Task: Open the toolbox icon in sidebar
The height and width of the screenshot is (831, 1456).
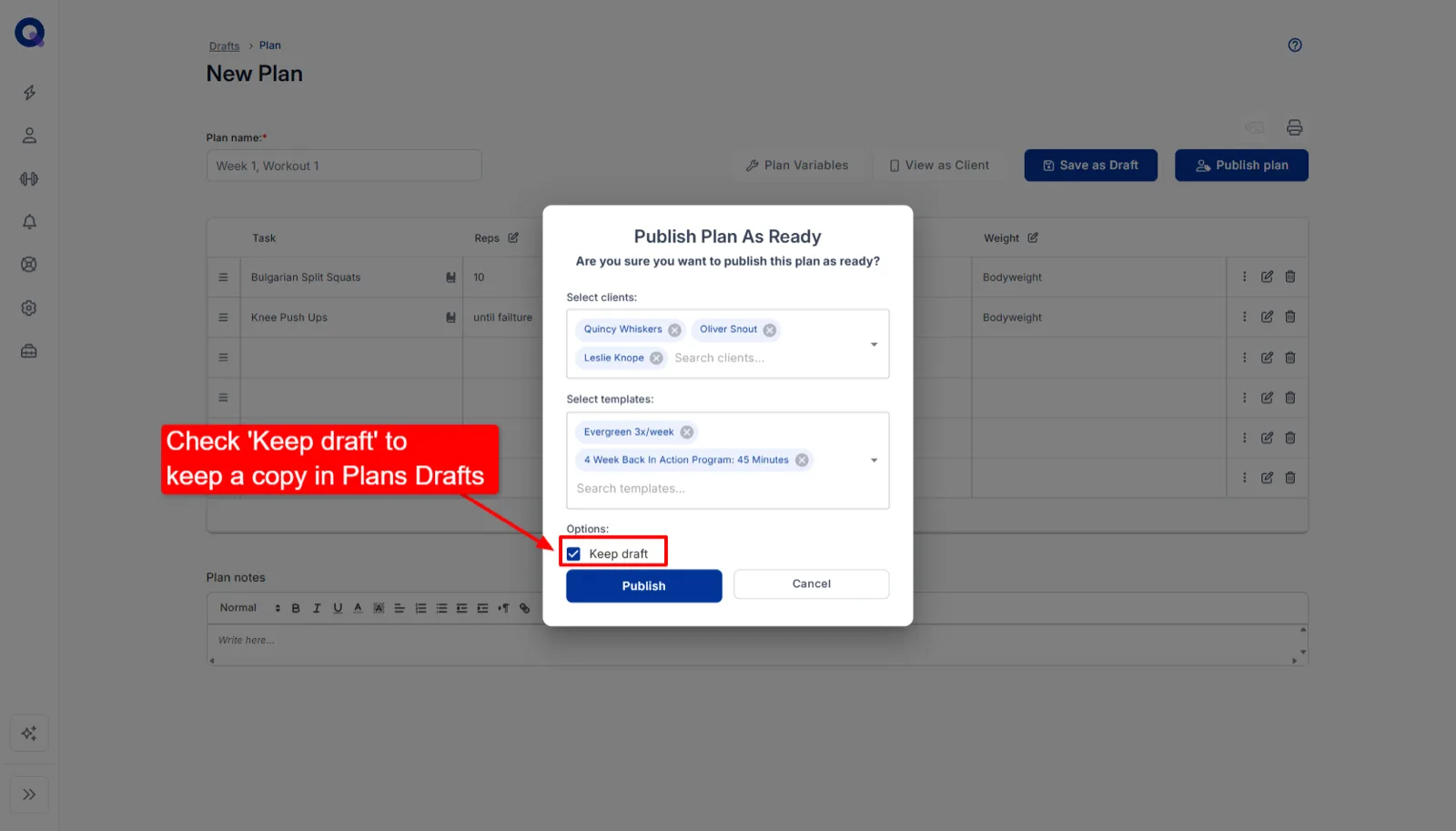Action: pos(29,351)
